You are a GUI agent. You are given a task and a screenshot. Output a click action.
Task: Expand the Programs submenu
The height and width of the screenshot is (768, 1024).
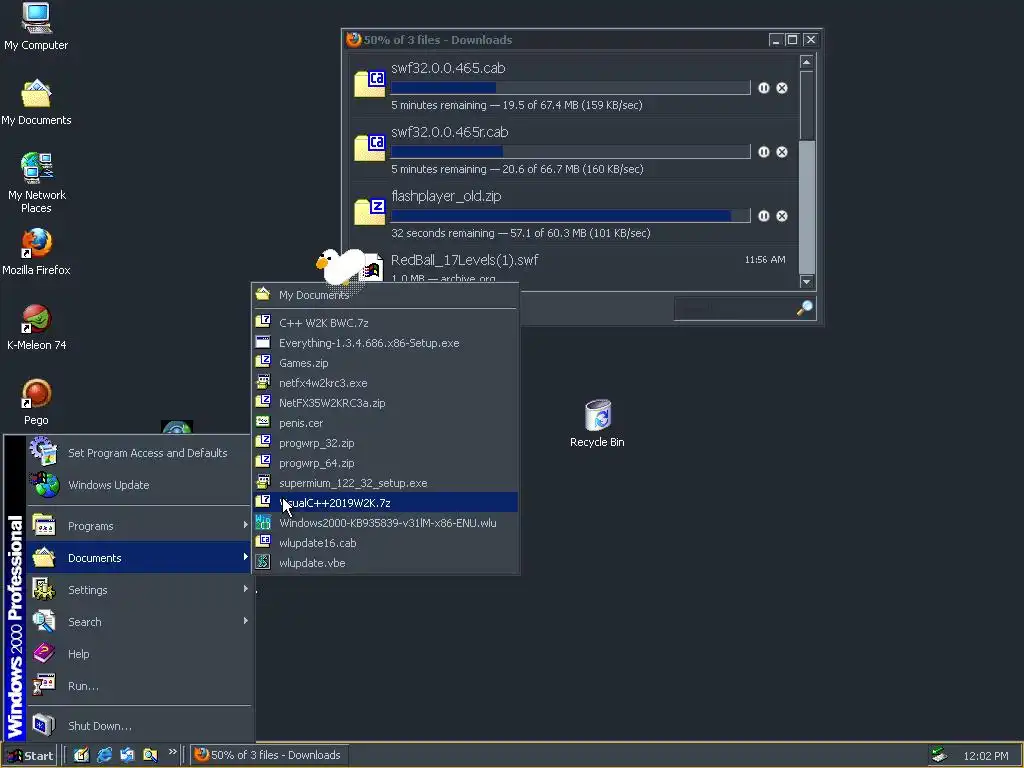pyautogui.click(x=139, y=526)
